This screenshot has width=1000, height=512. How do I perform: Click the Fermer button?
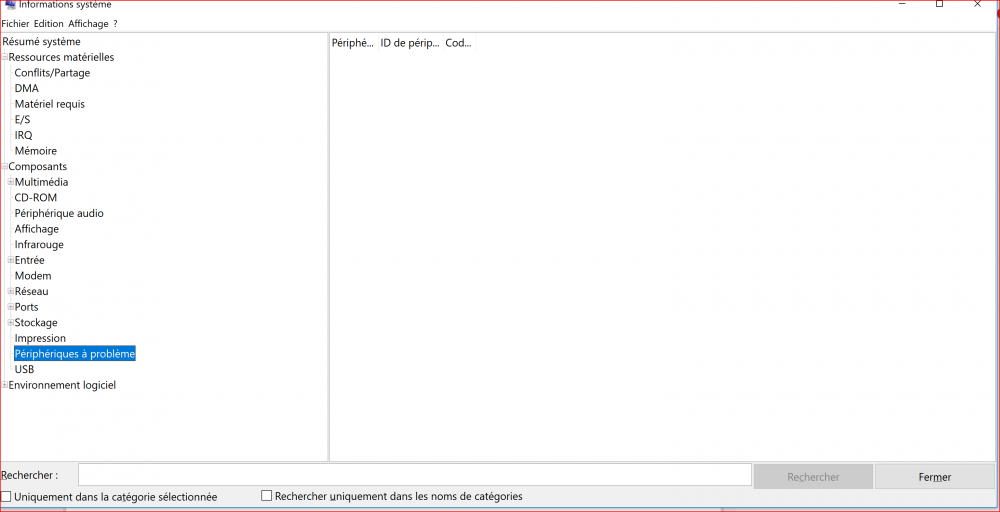click(x=935, y=477)
